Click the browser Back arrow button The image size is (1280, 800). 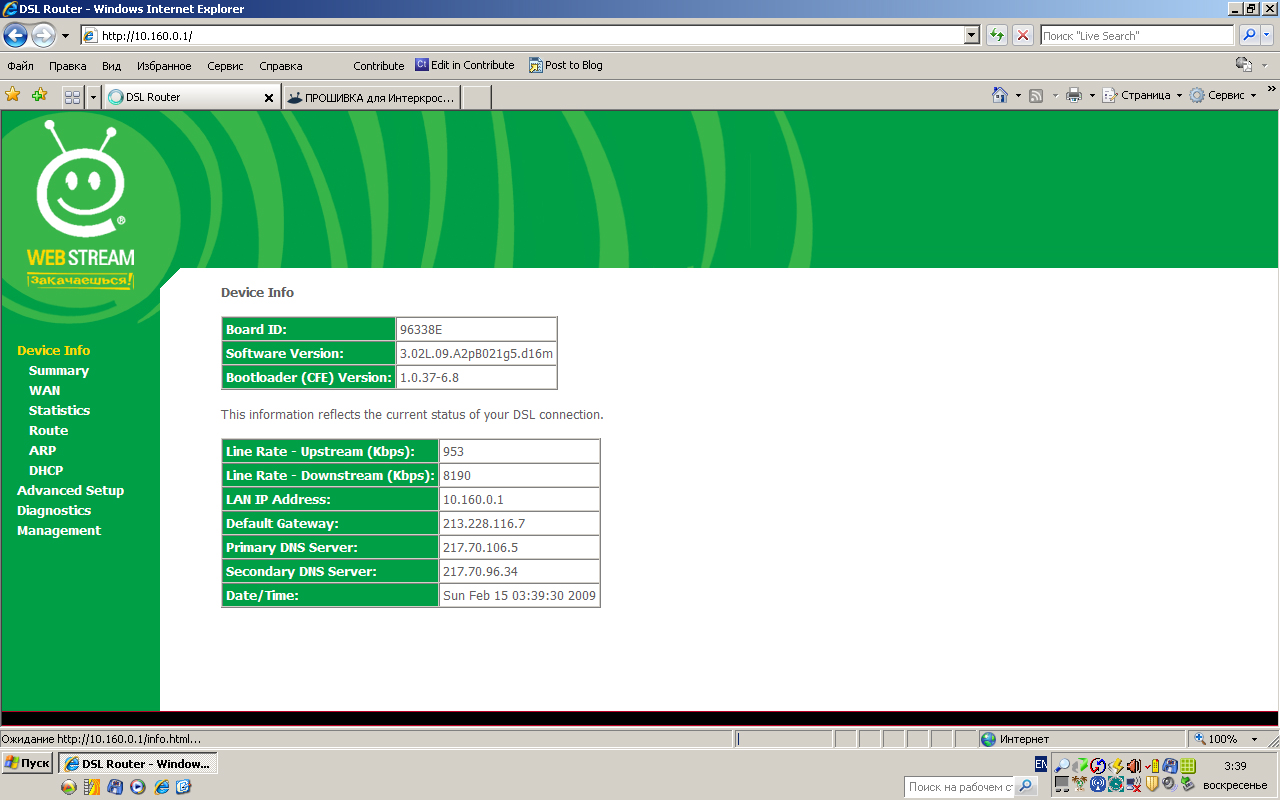[15, 36]
